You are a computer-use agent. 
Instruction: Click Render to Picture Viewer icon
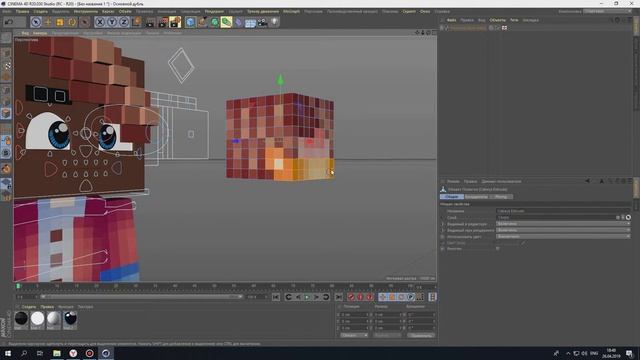tap(163, 22)
